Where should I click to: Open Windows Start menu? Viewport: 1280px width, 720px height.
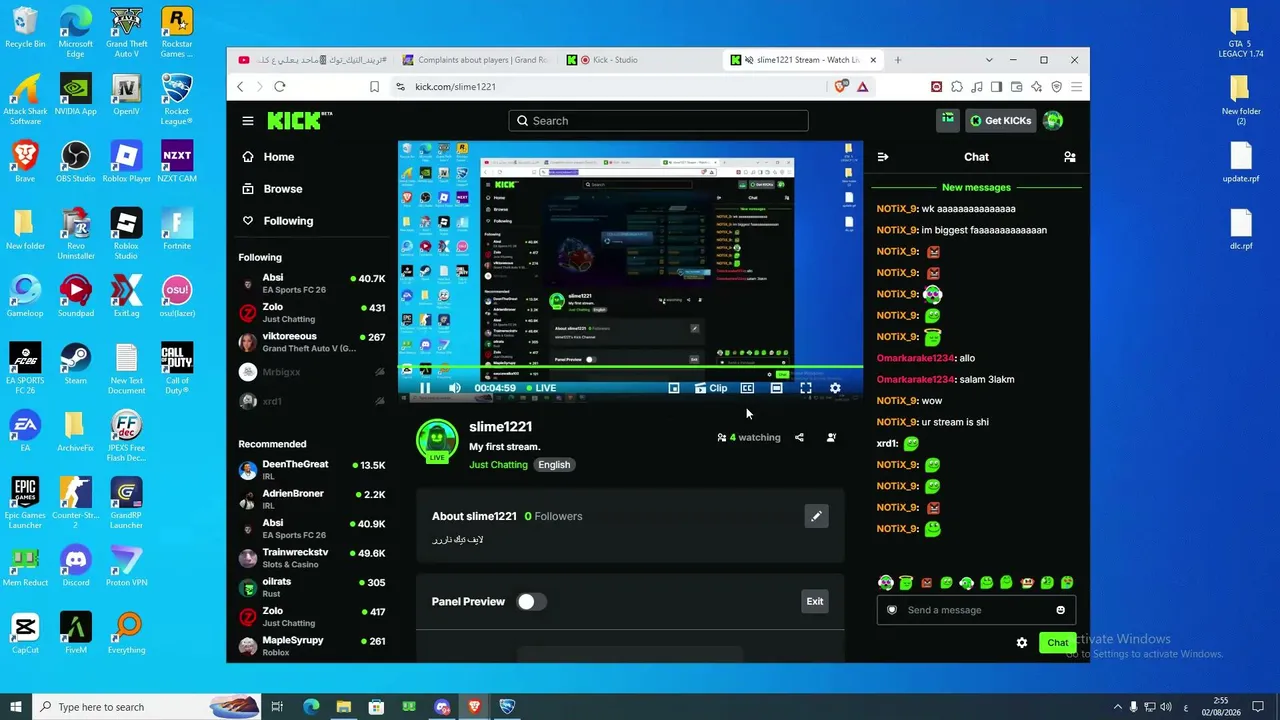[16, 707]
